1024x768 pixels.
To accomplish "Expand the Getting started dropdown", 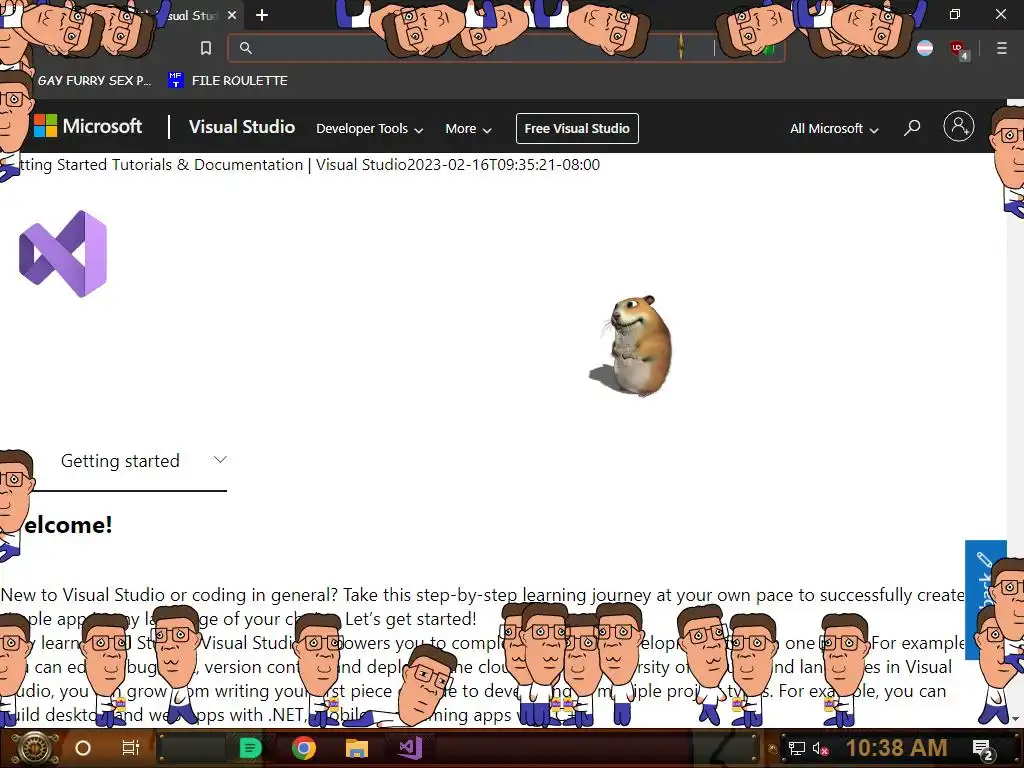I will 129,461.
